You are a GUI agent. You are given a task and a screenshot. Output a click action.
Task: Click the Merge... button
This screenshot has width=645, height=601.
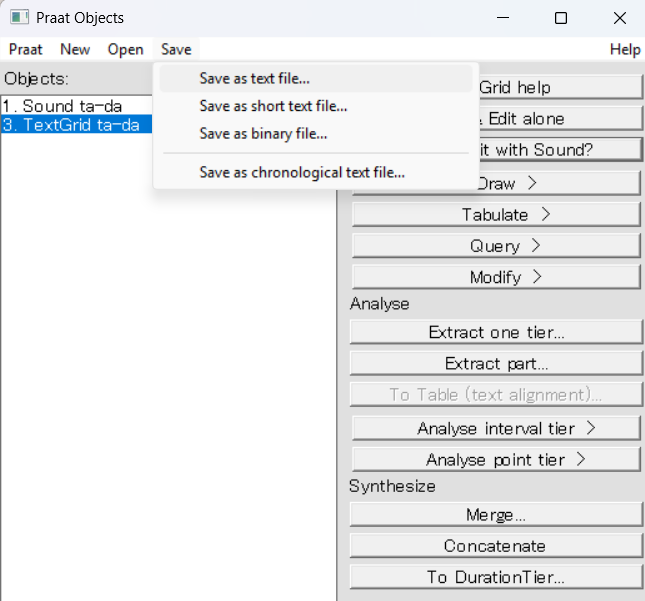496,515
